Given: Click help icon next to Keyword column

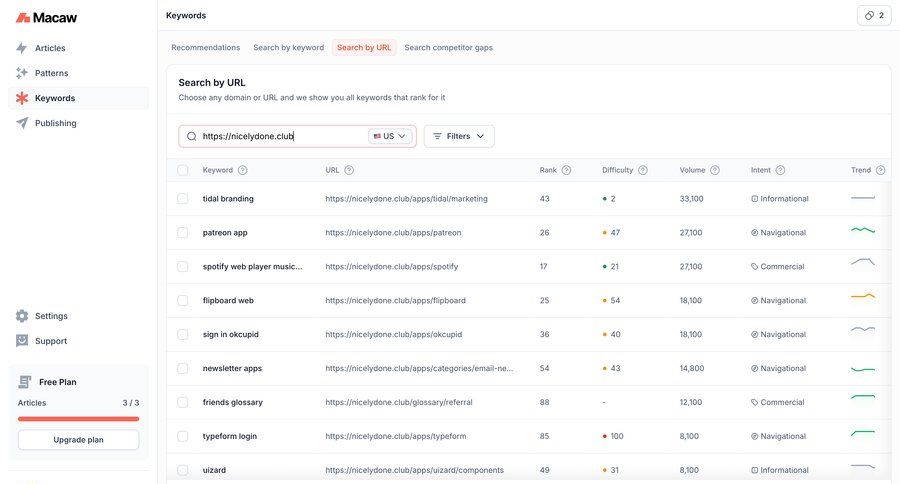Looking at the screenshot, I should (x=242, y=170).
